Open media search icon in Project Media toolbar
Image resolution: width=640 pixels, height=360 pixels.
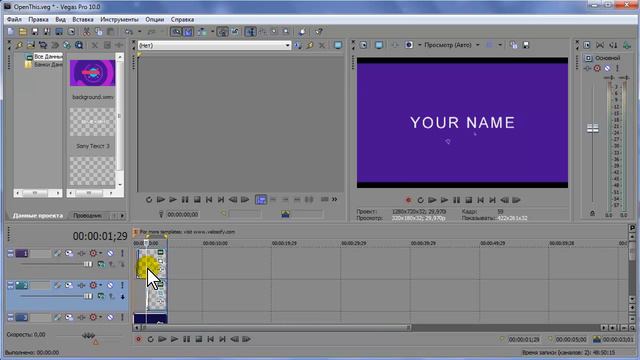point(79,45)
